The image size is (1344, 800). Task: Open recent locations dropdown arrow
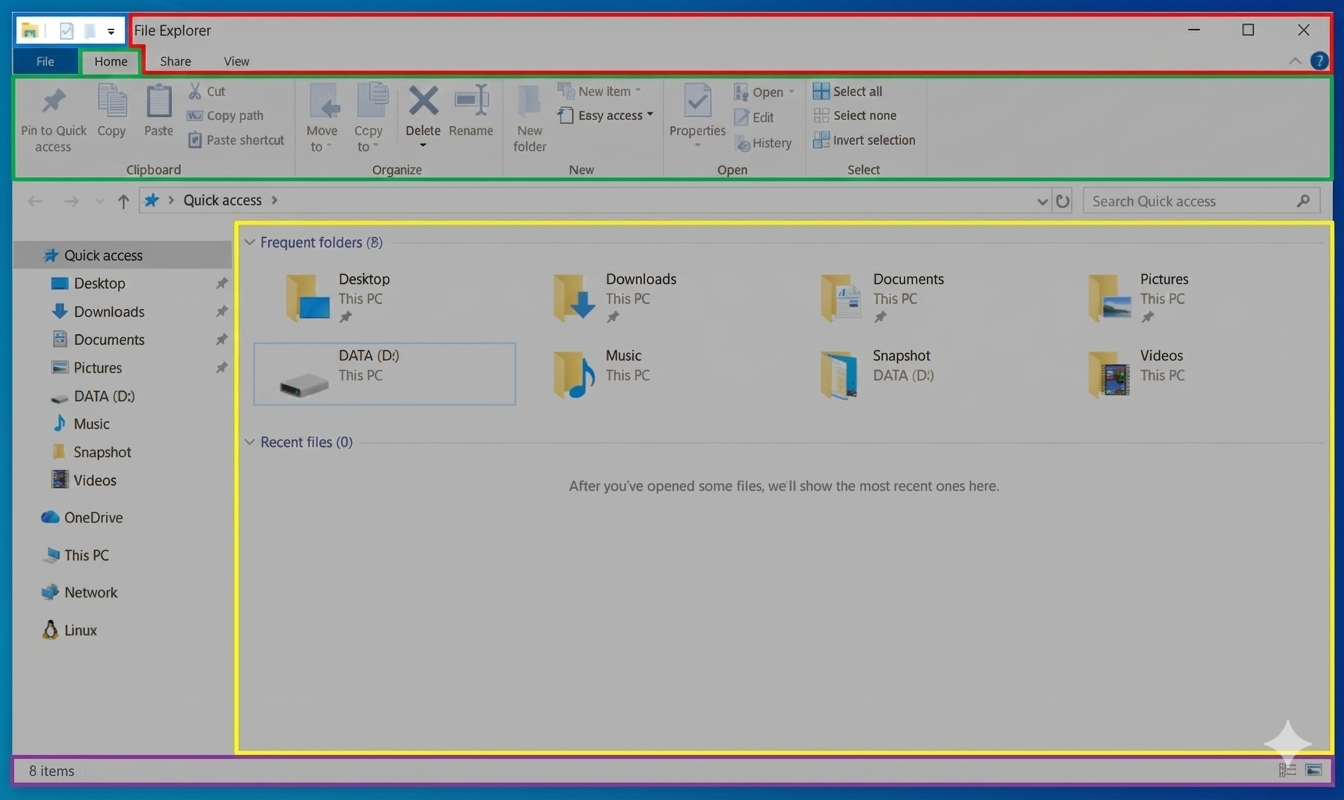99,201
